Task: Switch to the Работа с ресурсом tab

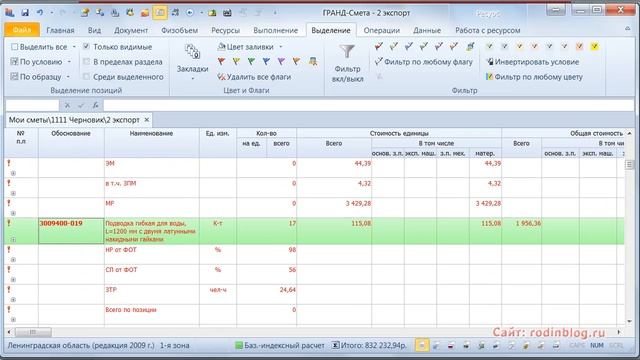Action: 488,30
